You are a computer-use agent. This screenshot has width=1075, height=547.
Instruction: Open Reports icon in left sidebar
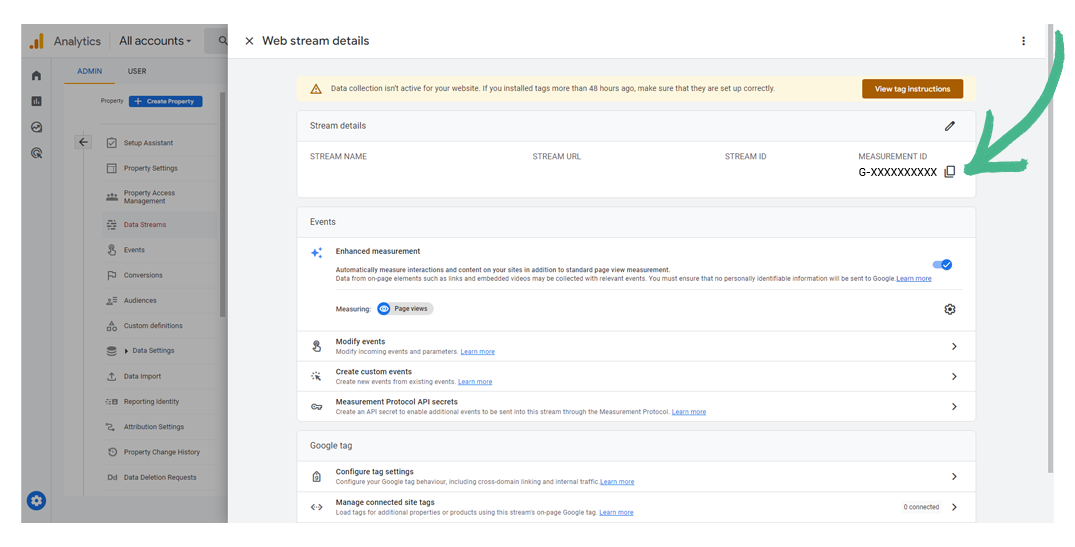(x=37, y=101)
